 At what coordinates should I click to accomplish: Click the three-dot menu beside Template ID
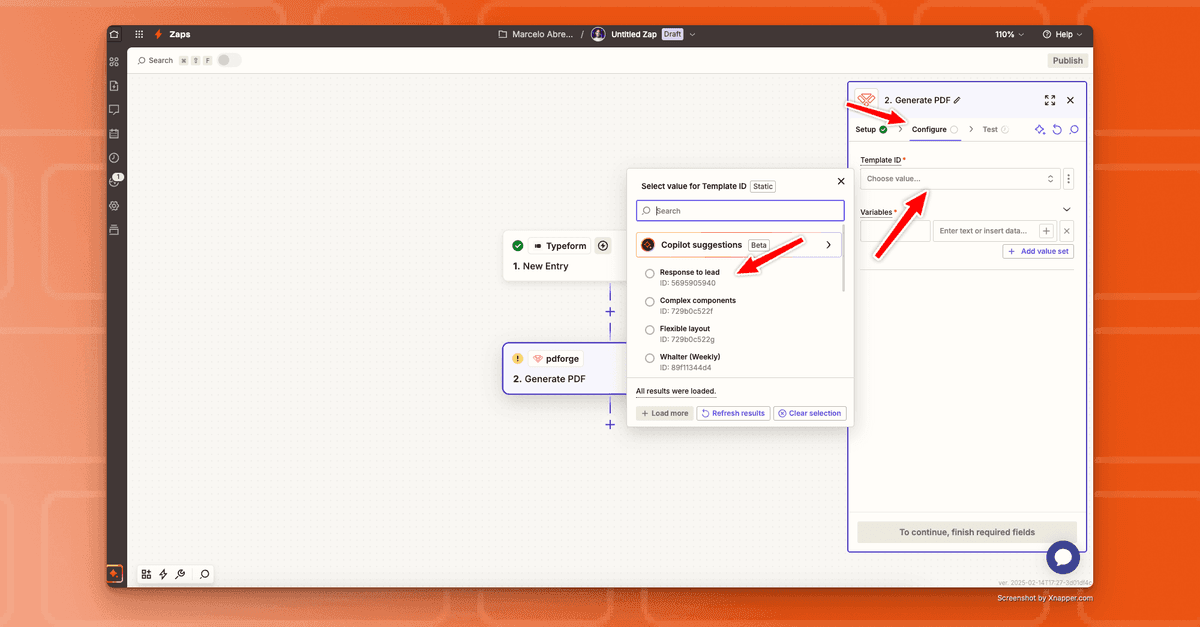coord(1069,179)
